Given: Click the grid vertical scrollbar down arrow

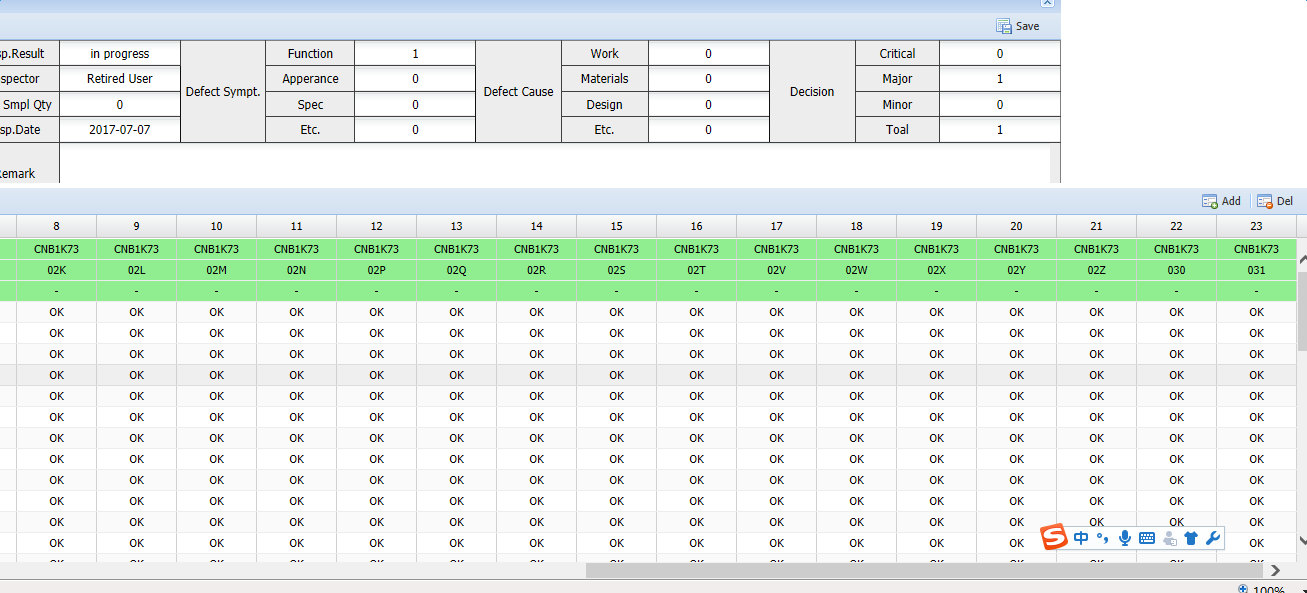Looking at the screenshot, I should click(x=1301, y=541).
